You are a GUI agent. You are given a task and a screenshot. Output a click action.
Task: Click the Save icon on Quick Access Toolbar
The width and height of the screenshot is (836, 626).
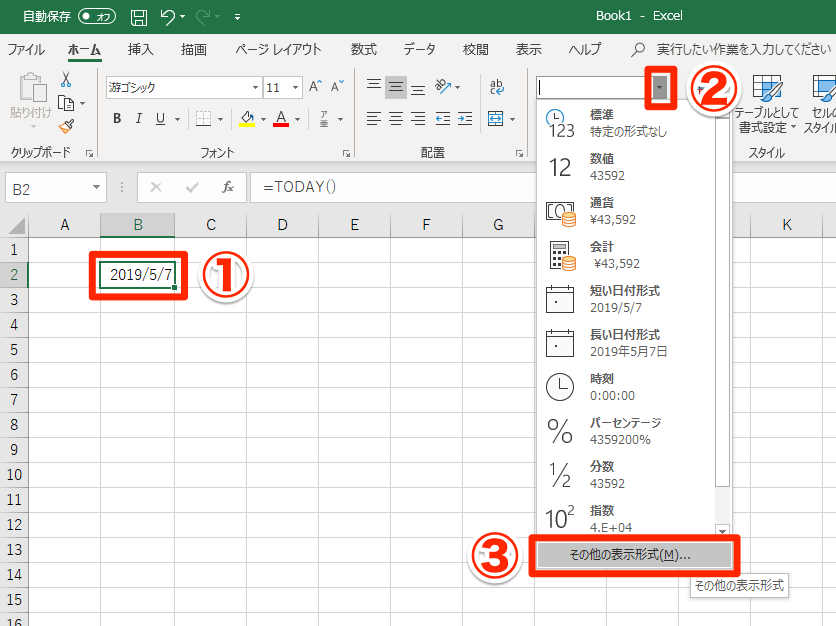(138, 16)
